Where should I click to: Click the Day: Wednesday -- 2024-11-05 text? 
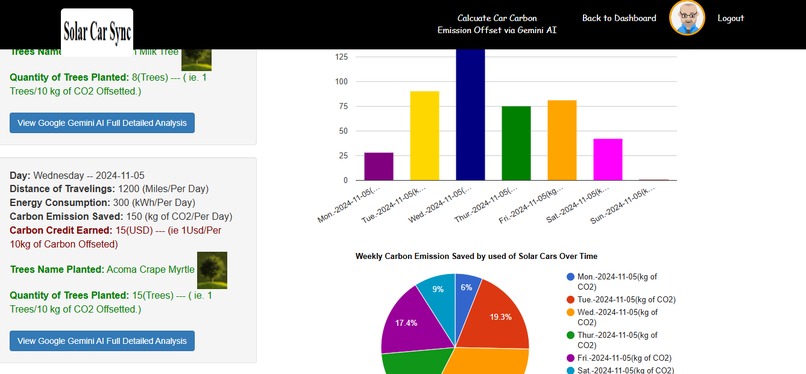(77, 175)
